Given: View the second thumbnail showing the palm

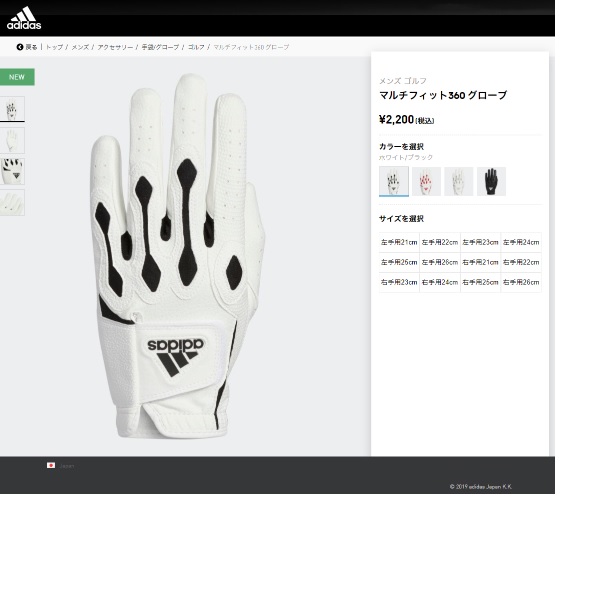Looking at the screenshot, I should click(x=12, y=140).
